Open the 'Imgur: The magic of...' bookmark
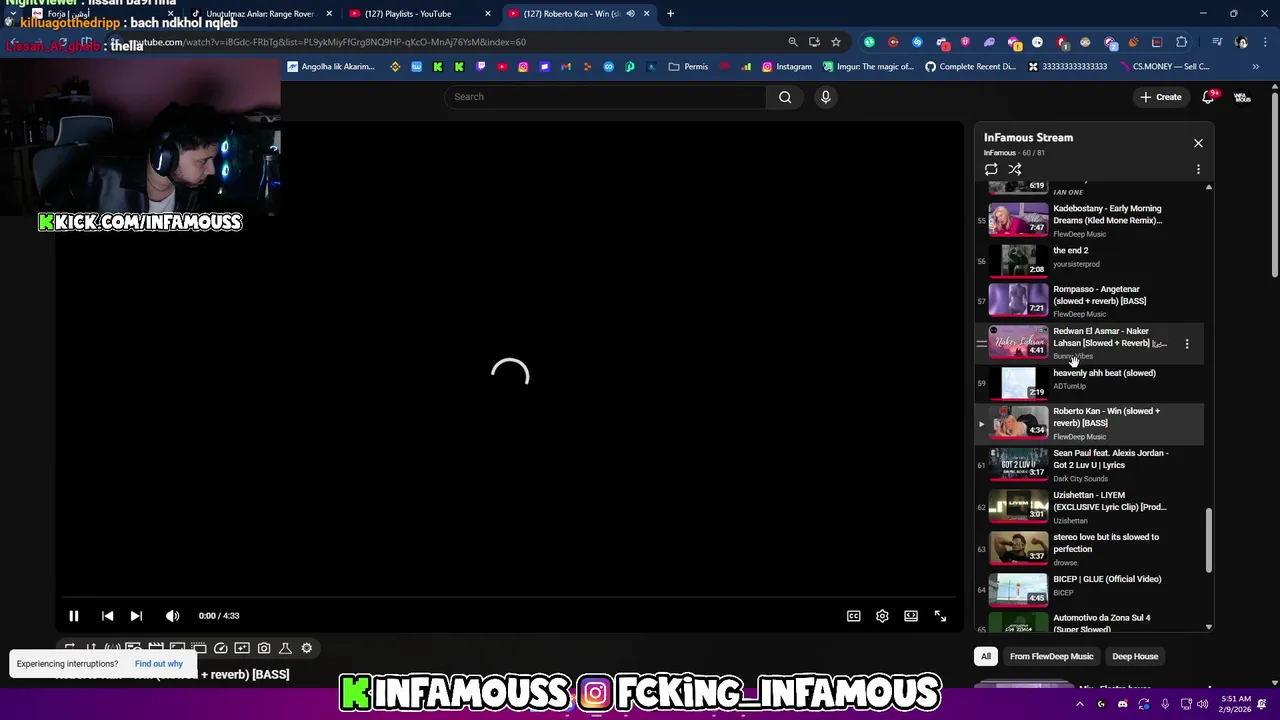Viewport: 1280px width, 720px height. point(868,67)
